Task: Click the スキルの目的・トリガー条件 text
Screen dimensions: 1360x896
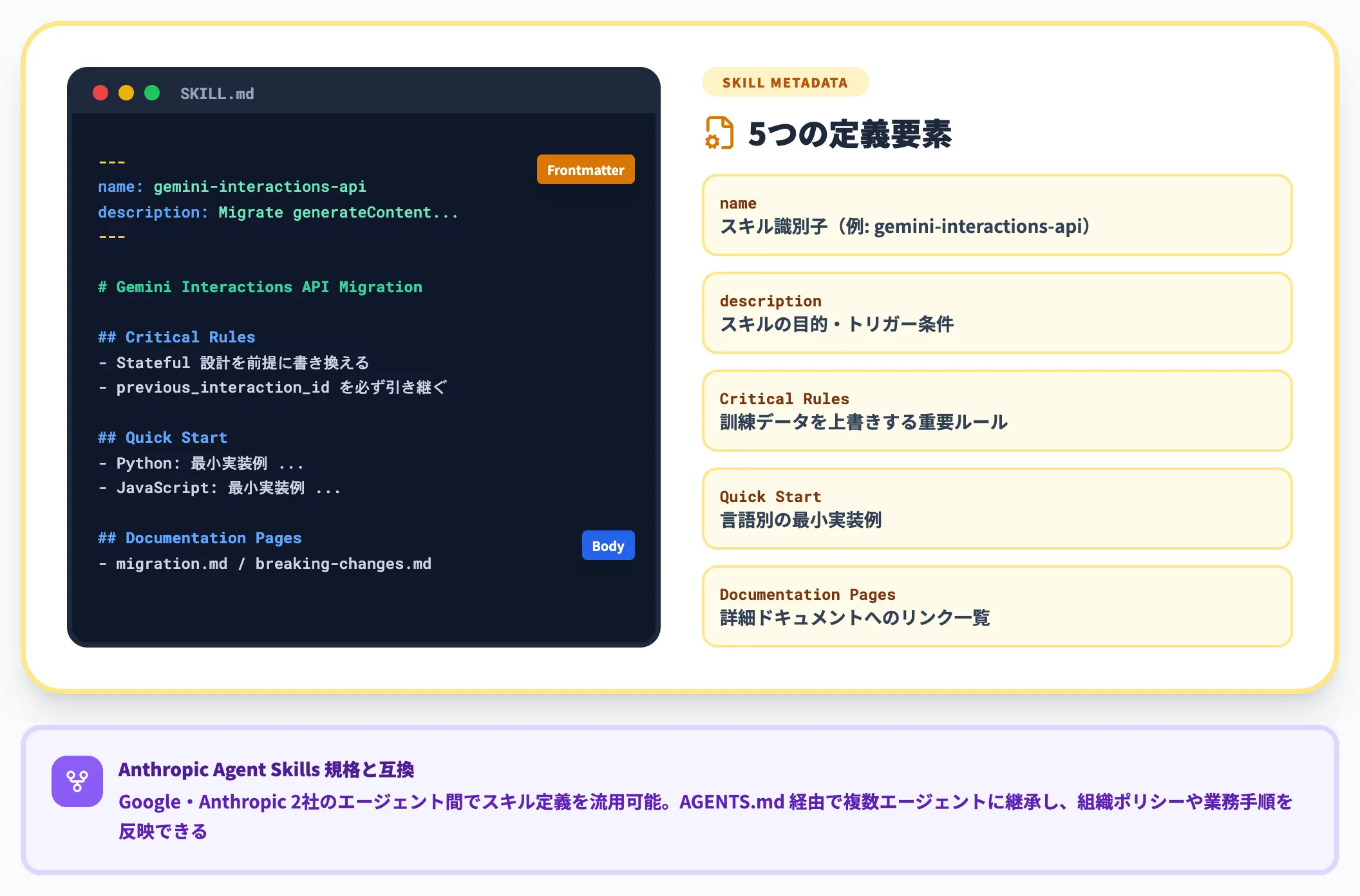Action: pos(837,324)
